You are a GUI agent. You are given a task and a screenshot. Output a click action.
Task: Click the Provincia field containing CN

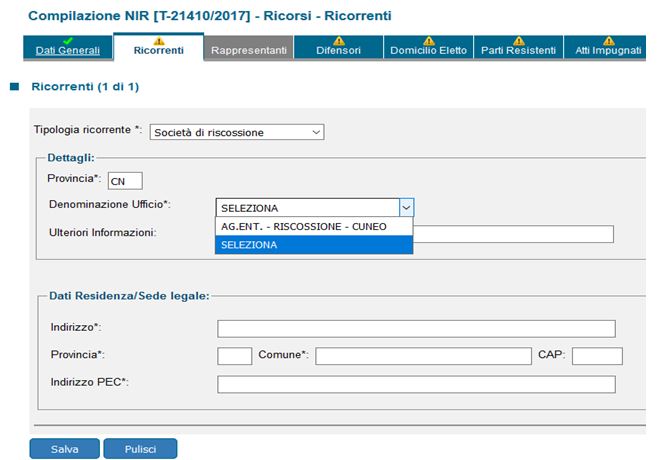125,181
